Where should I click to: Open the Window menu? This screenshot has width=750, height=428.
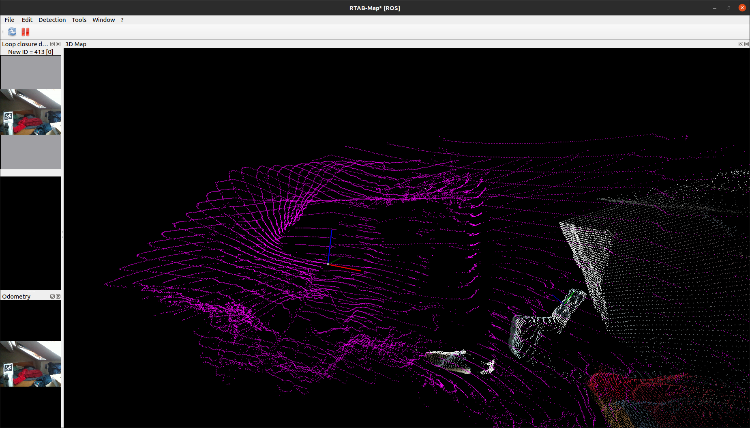(x=103, y=20)
